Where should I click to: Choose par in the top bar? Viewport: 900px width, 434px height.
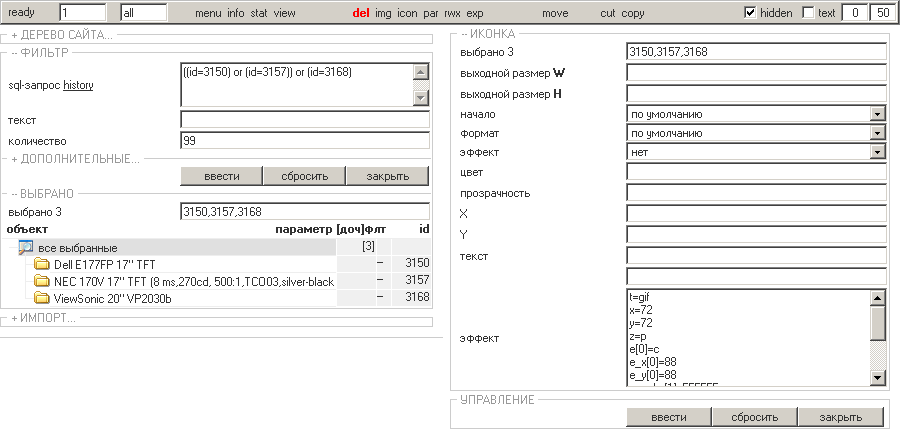[x=431, y=13]
